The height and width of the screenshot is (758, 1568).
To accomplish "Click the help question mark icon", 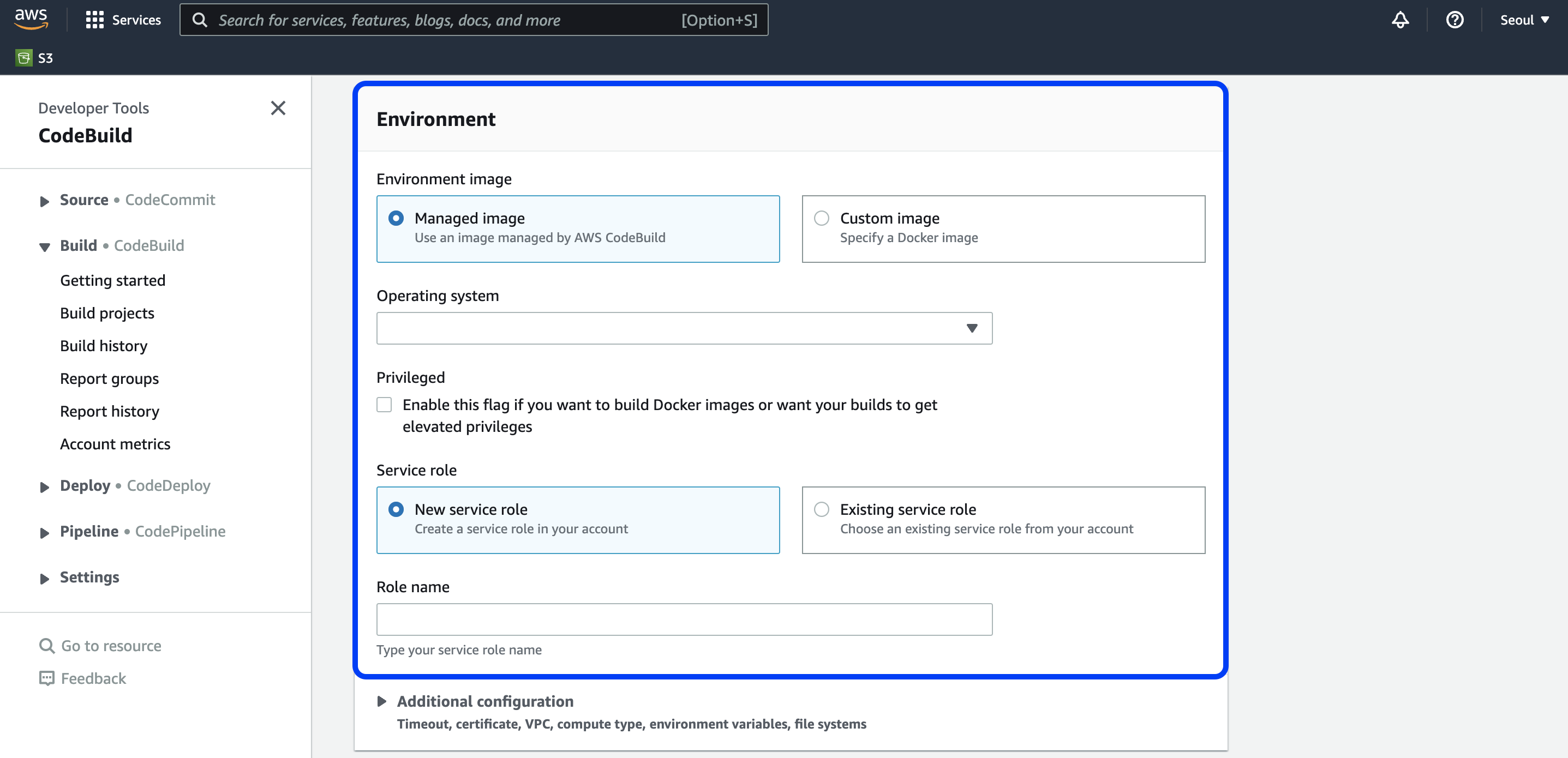I will point(1453,20).
